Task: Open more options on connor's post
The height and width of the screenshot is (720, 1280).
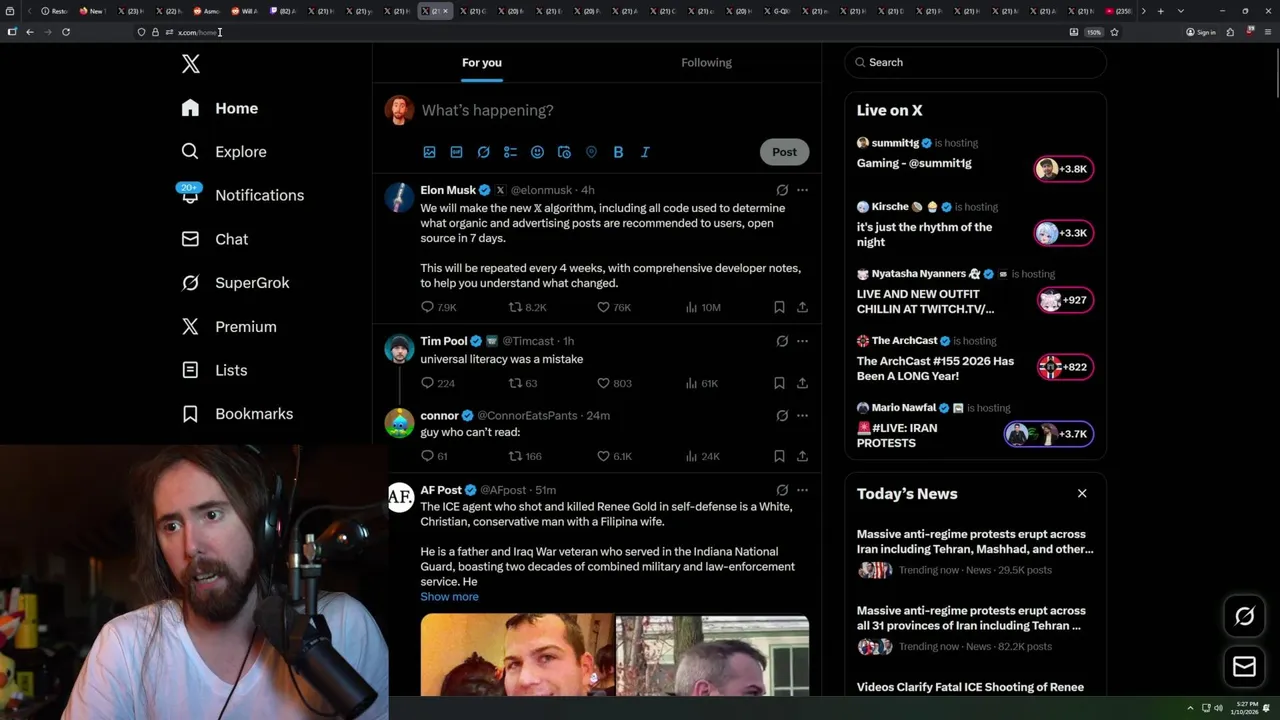Action: pyautogui.click(x=802, y=415)
